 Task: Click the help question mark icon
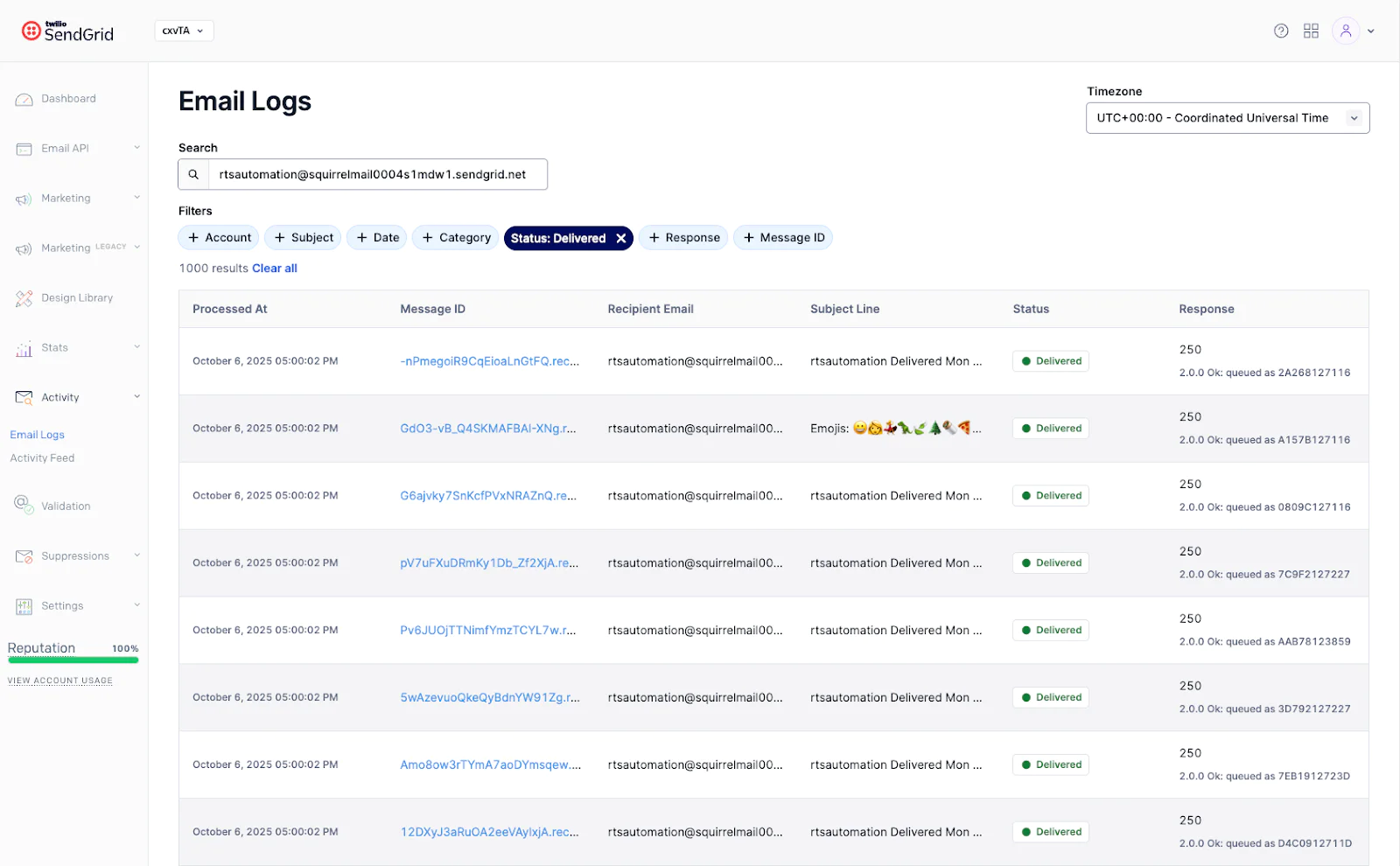(1281, 30)
